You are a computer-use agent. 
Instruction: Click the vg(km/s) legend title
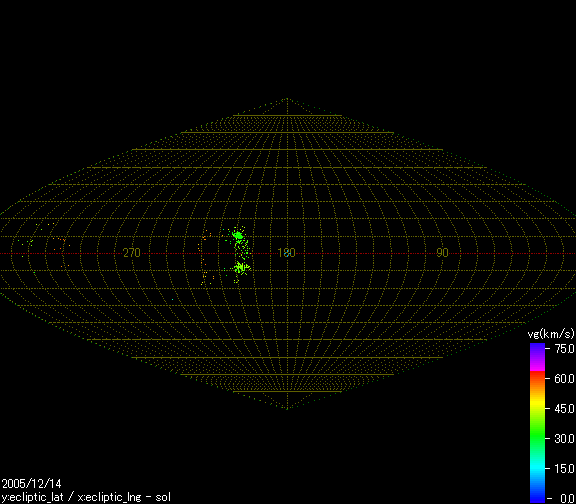pos(551,334)
